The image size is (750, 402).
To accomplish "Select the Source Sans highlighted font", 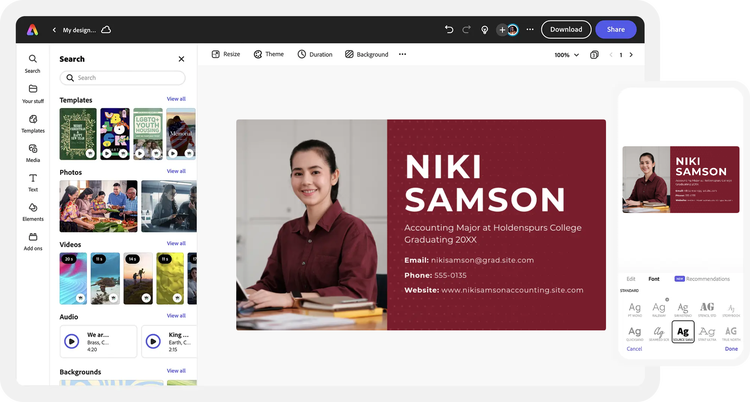I will (683, 332).
